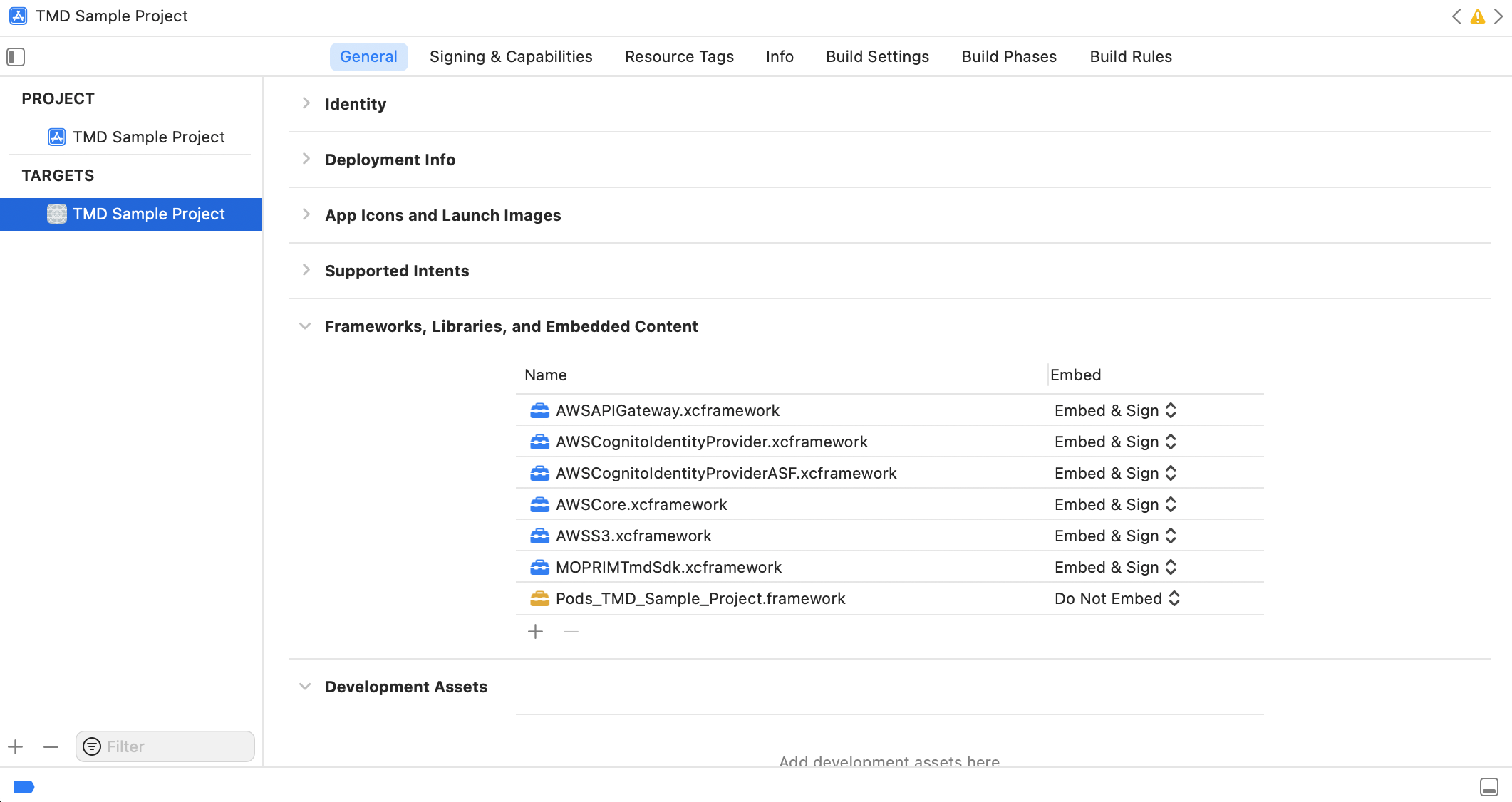Screen dimensions: 1512x802
Task: Open the Signing & Capabilities tab
Action: [x=511, y=57]
